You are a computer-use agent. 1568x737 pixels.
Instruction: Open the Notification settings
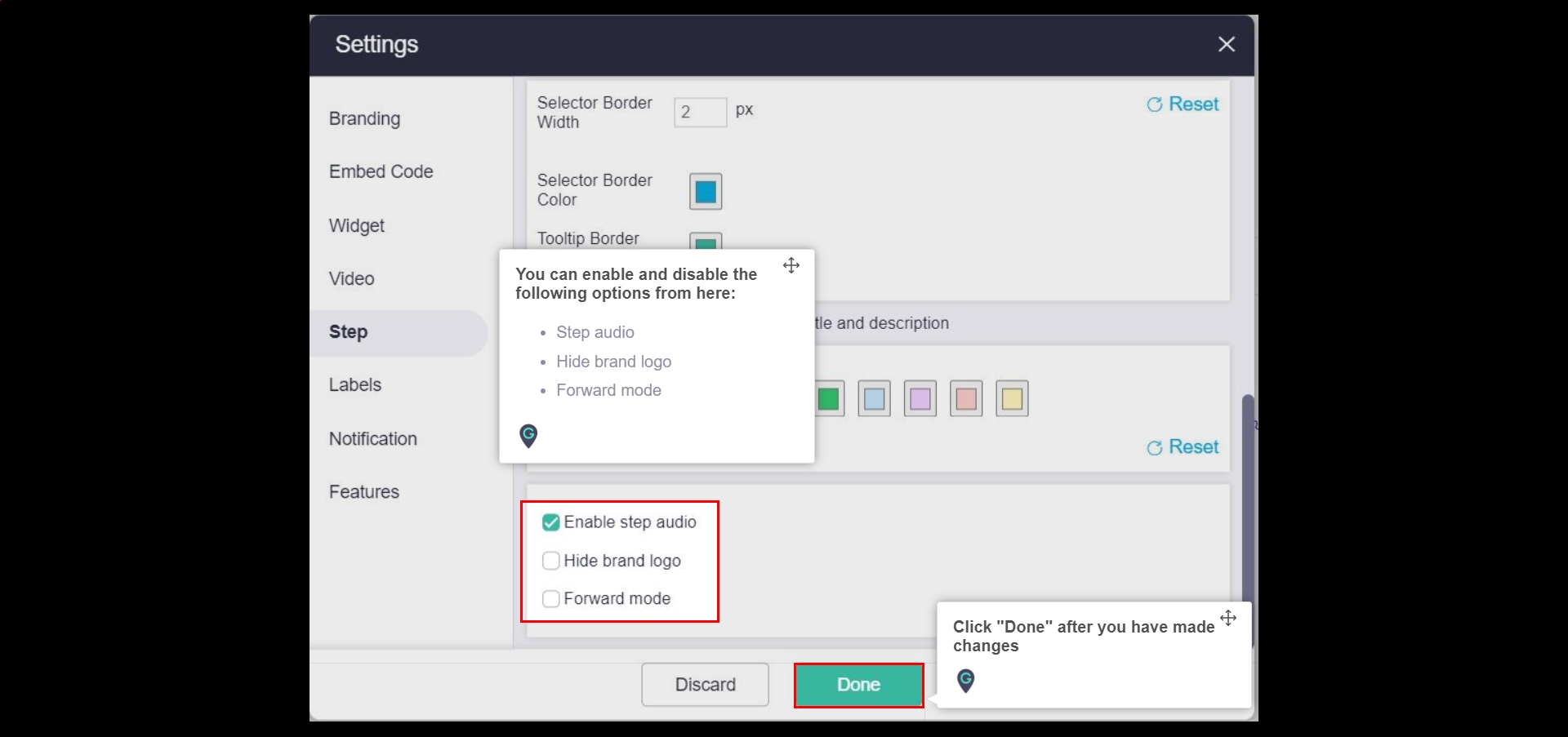(372, 438)
